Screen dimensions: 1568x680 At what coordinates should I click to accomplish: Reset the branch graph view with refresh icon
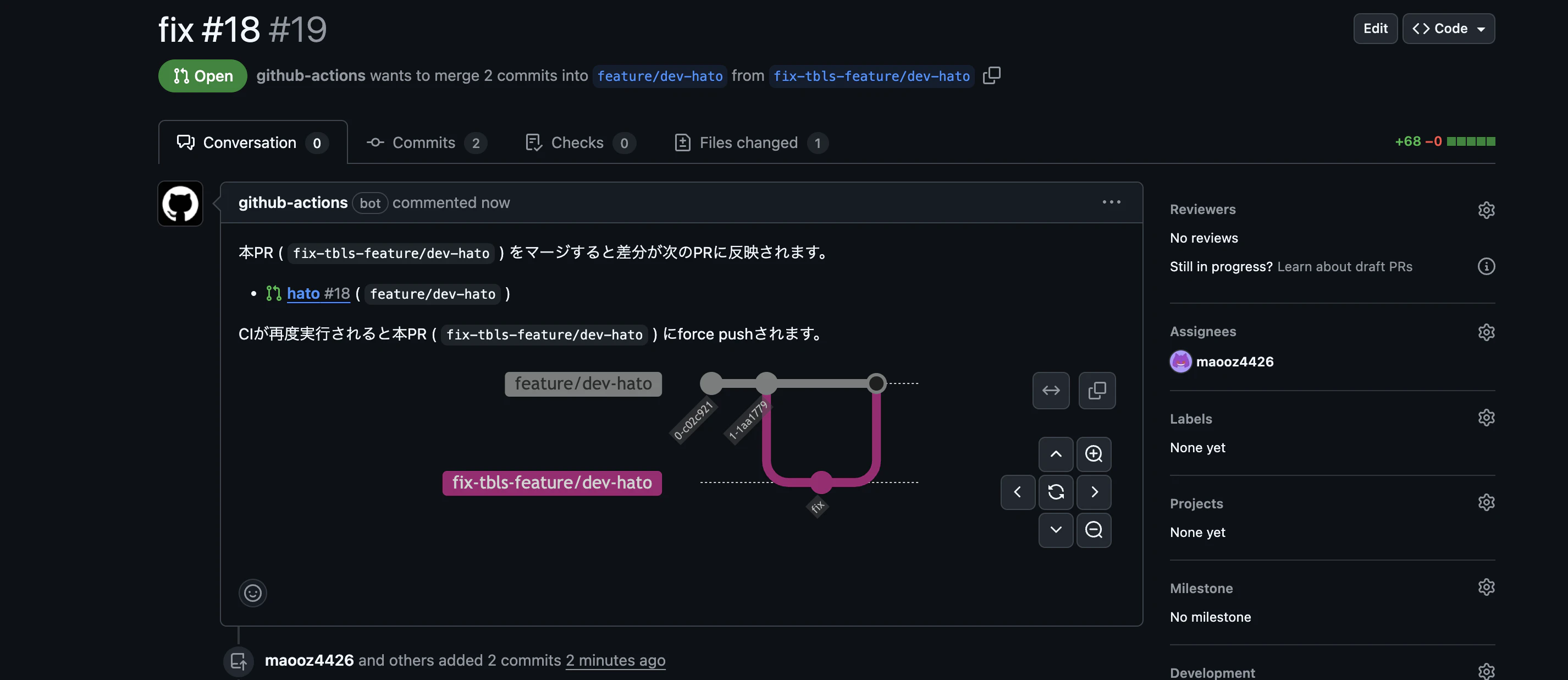pos(1056,492)
